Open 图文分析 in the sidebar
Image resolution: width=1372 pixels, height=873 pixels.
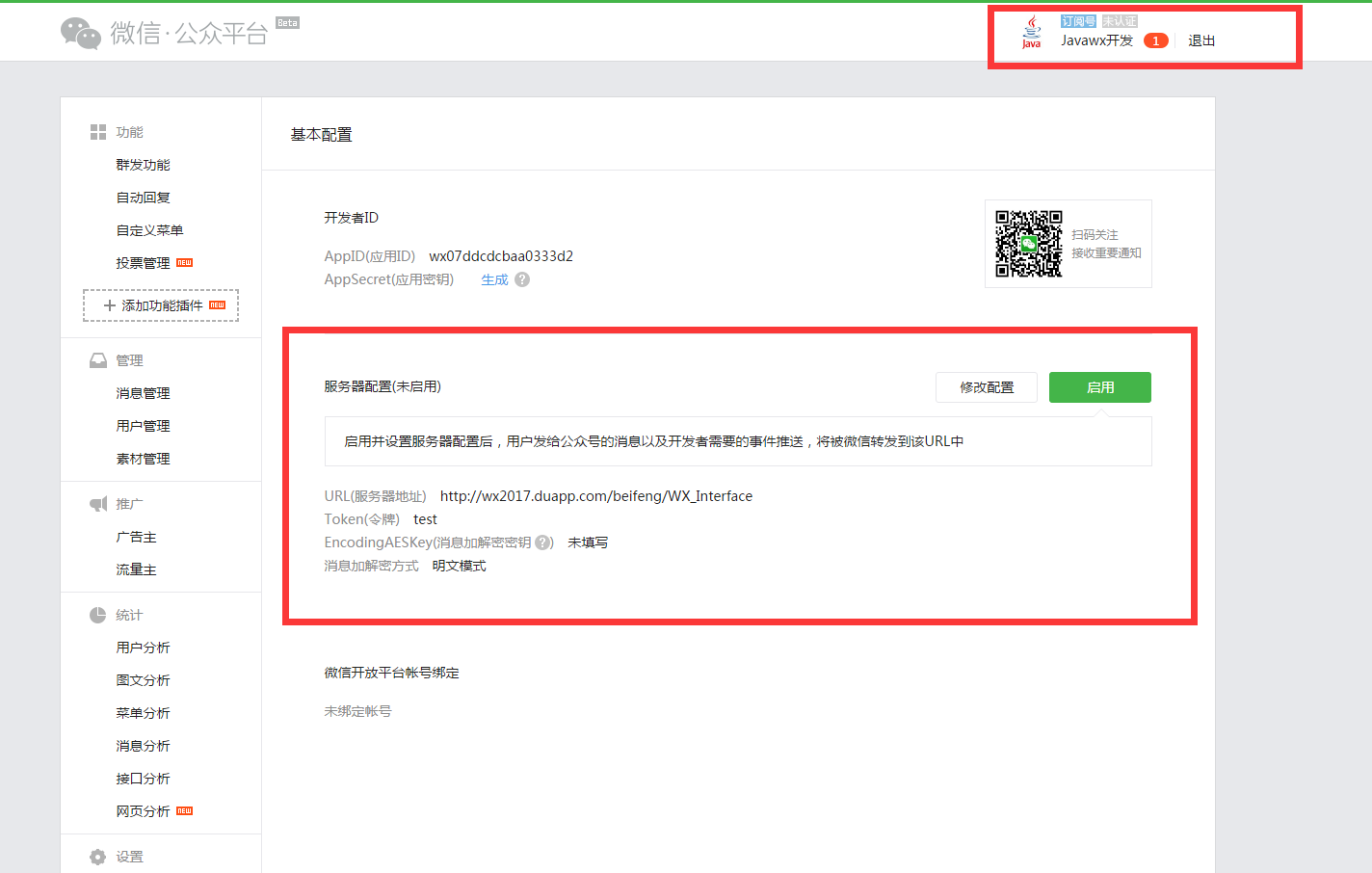(144, 680)
